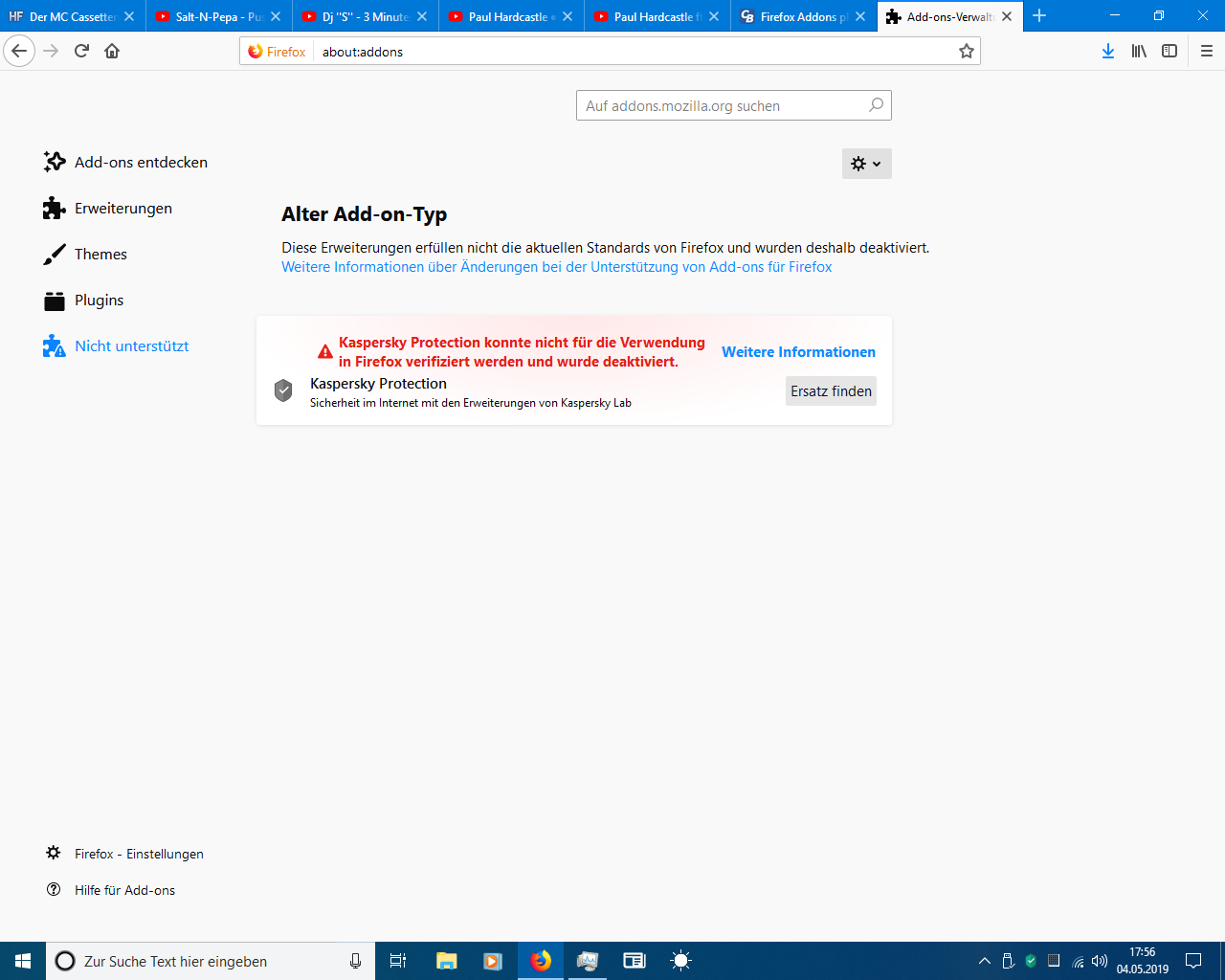This screenshot has width=1225, height=980.
Task: Click the Ersatz finden button
Action: tap(831, 390)
